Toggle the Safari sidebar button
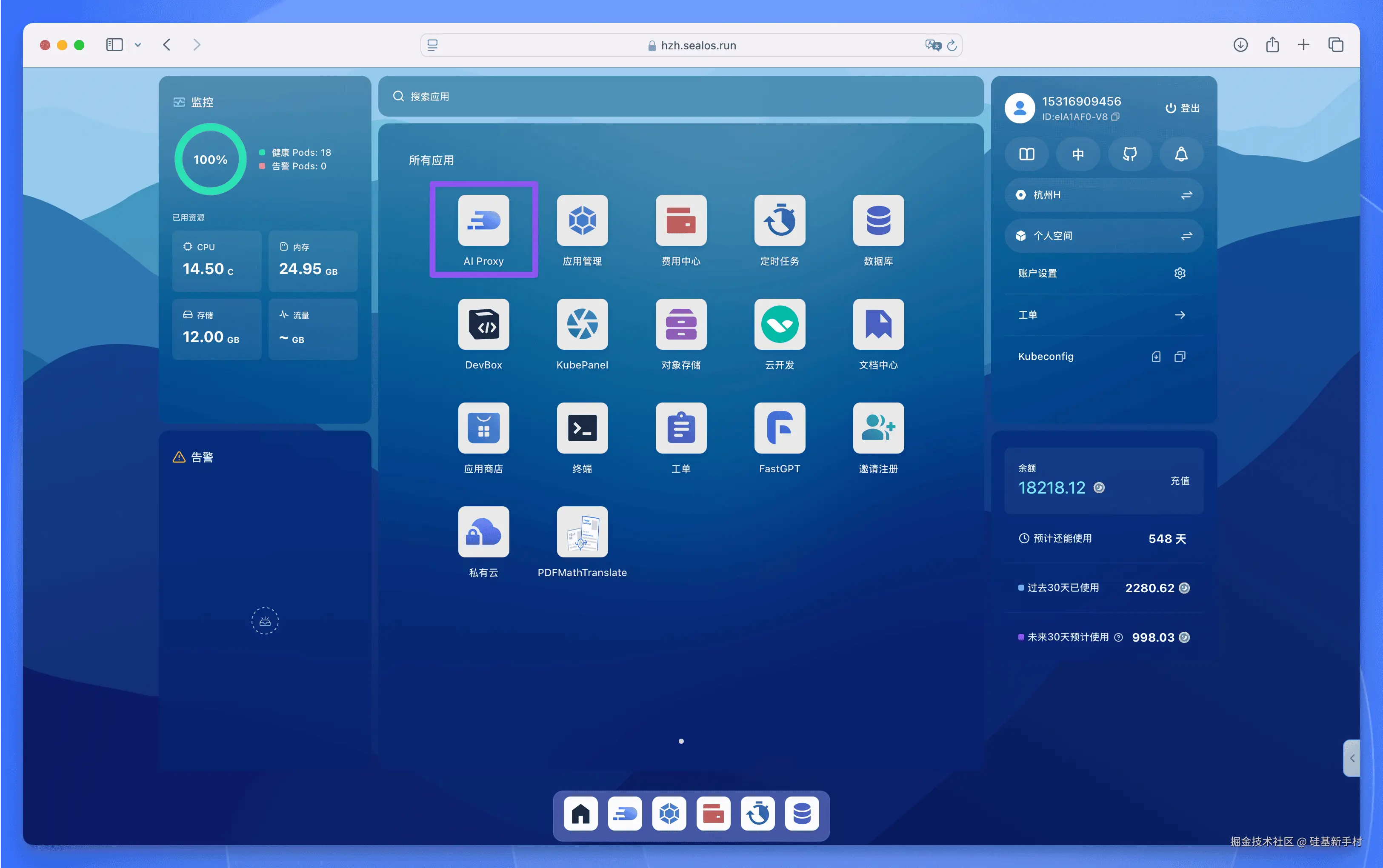The width and height of the screenshot is (1383, 868). [x=114, y=45]
